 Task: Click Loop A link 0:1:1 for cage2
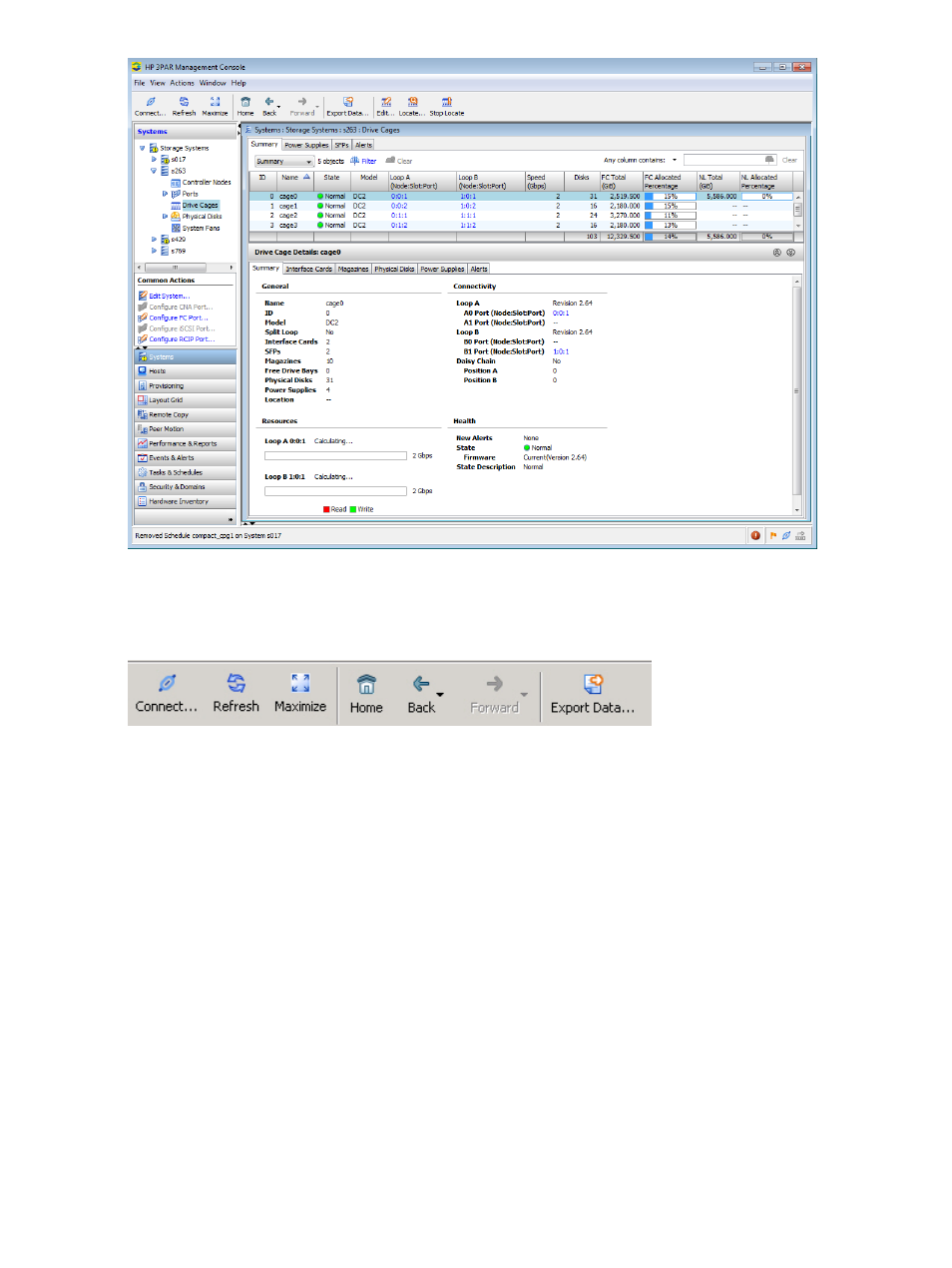[x=399, y=216]
